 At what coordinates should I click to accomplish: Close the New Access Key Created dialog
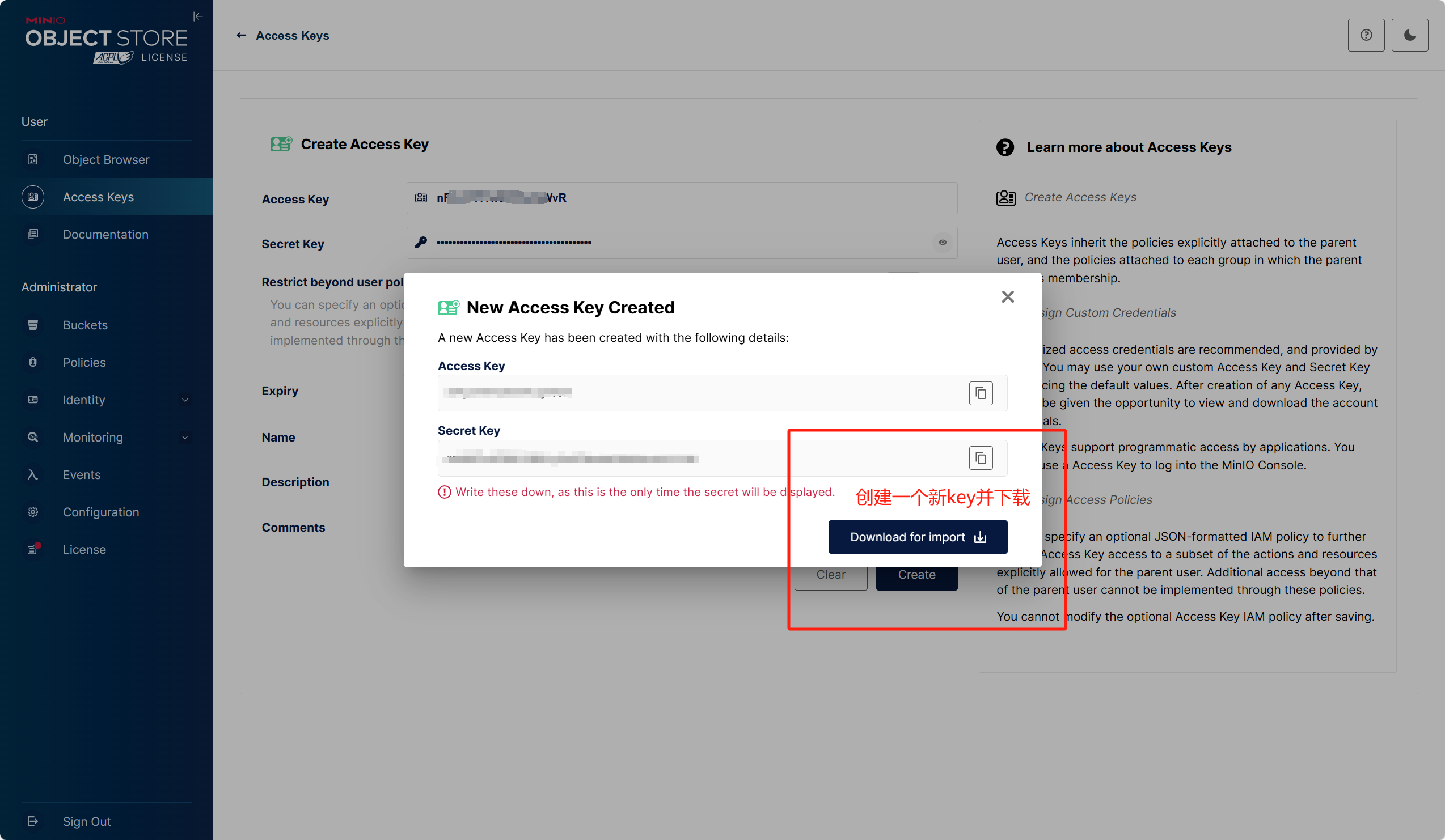click(x=1007, y=296)
